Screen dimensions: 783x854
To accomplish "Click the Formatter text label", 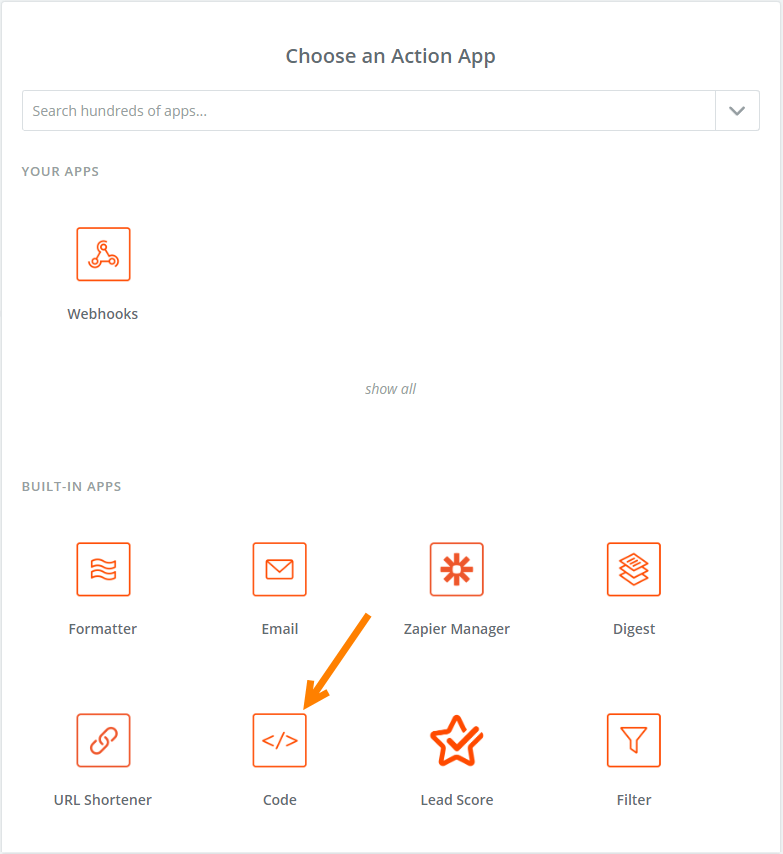I will coord(102,629).
